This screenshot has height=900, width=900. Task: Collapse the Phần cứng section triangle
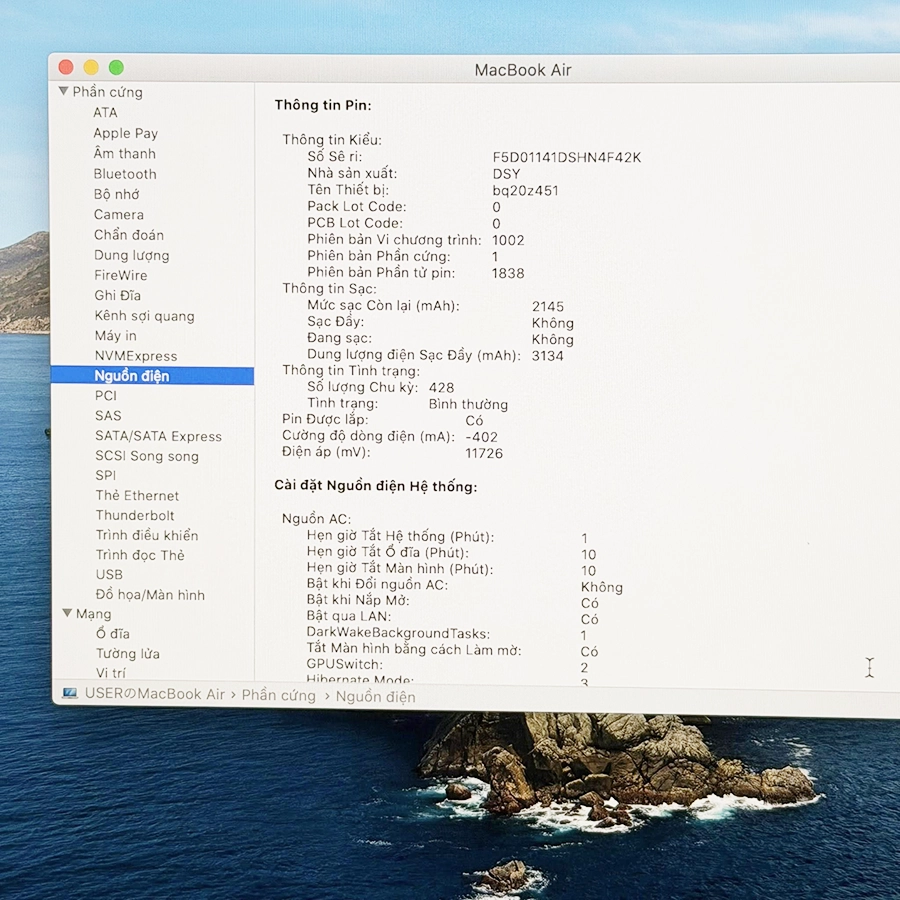(64, 92)
